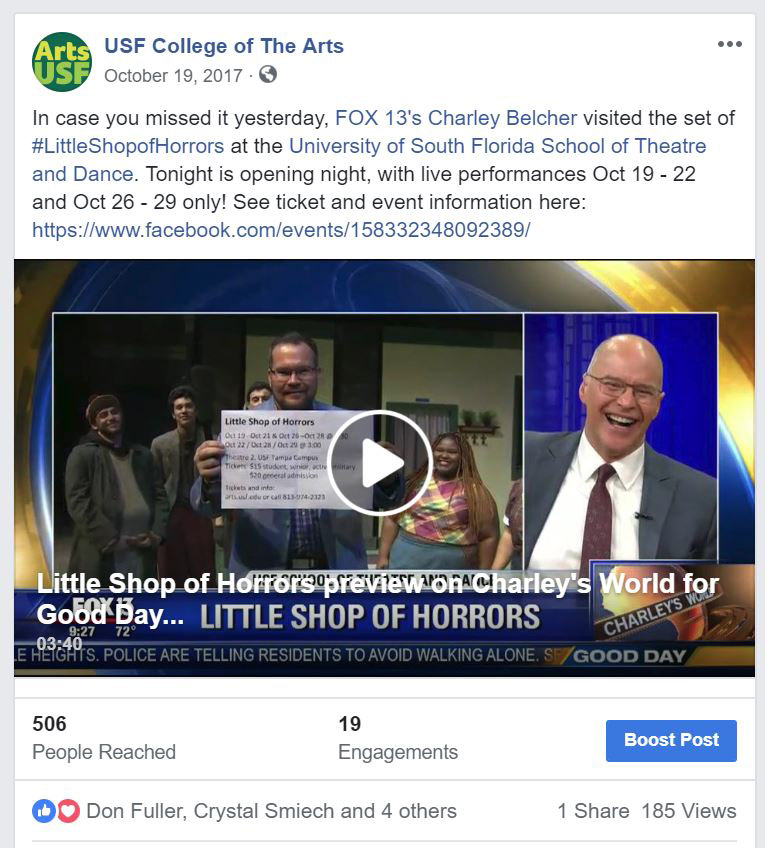Click the 03:40 video duration label
Image resolution: width=765 pixels, height=848 pixels.
[59, 644]
